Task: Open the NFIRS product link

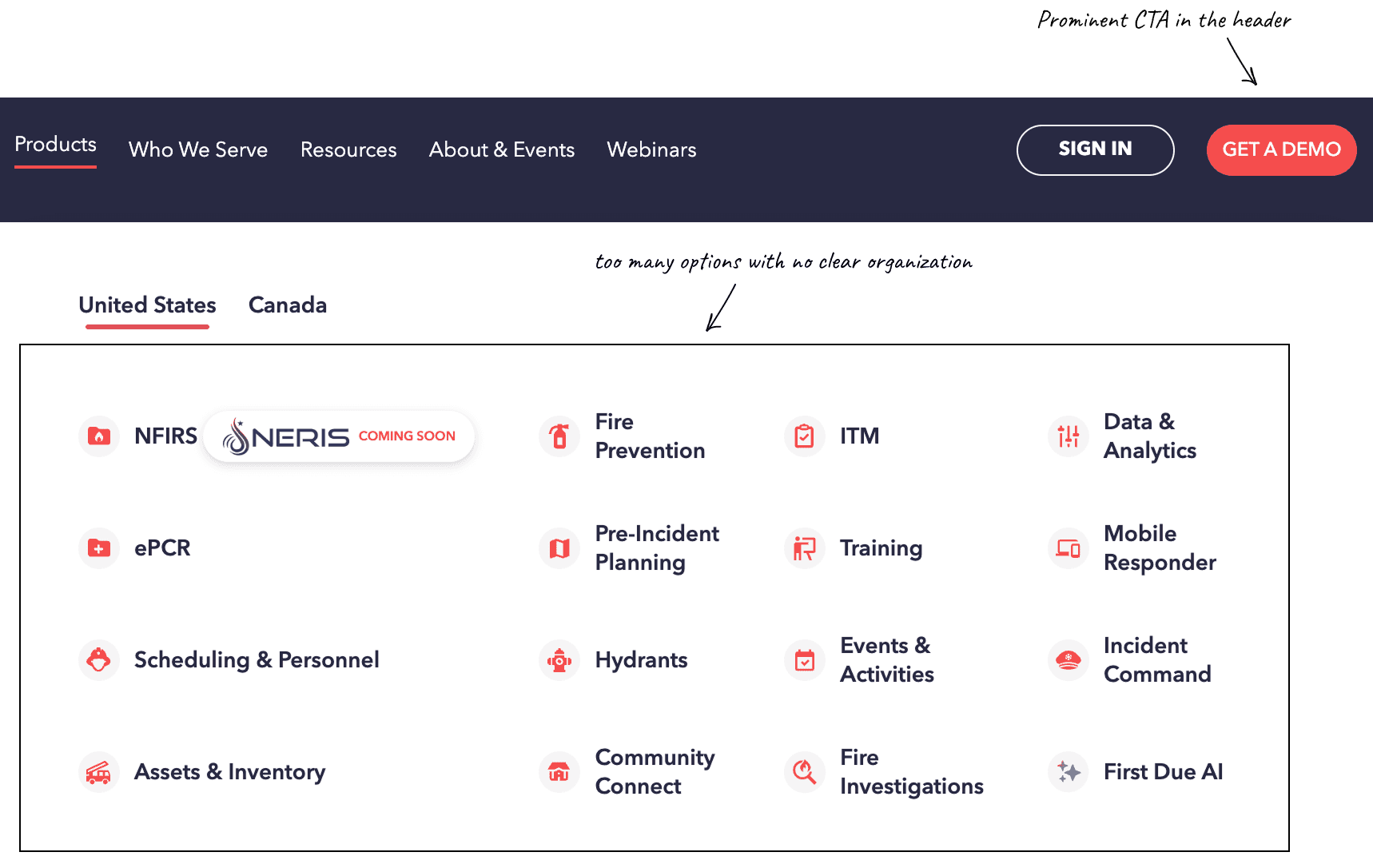Action: click(x=165, y=436)
